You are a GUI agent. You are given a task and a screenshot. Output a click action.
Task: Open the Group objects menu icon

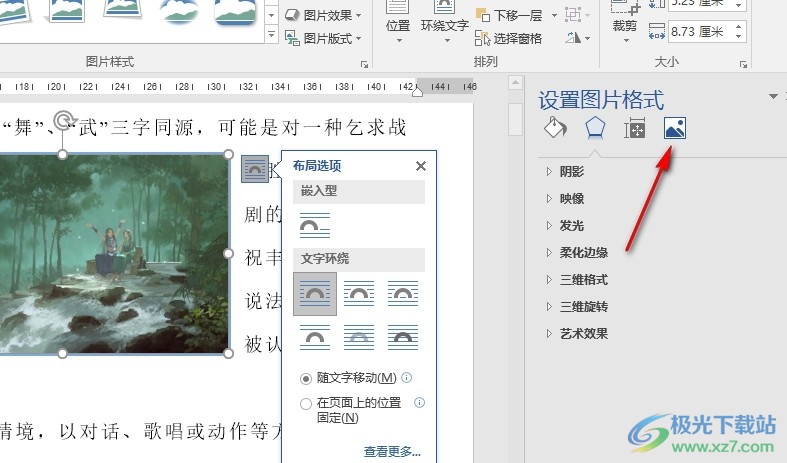coord(576,16)
